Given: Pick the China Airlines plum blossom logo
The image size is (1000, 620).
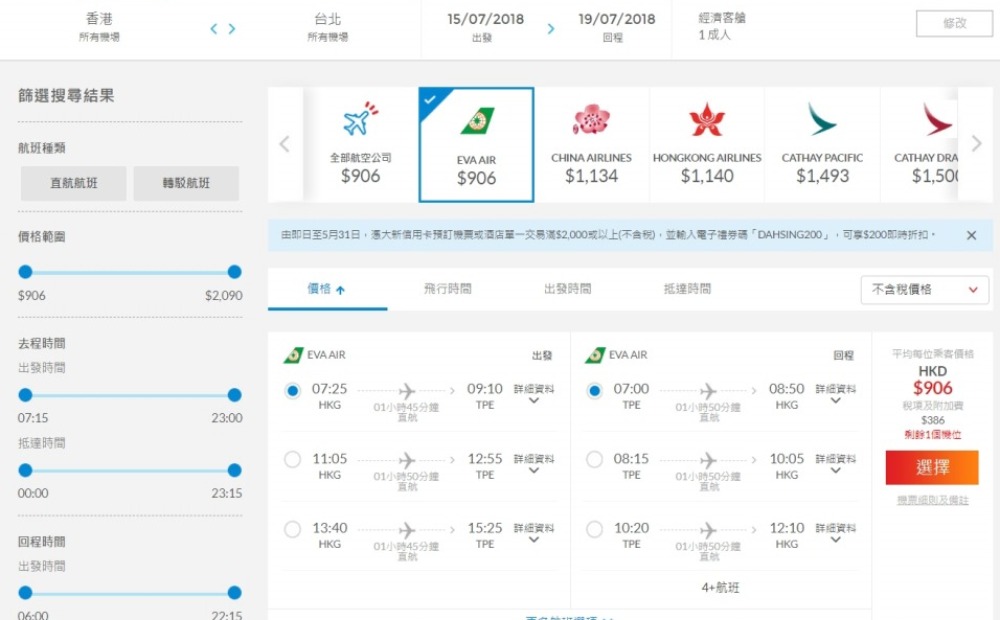Looking at the screenshot, I should (x=591, y=119).
